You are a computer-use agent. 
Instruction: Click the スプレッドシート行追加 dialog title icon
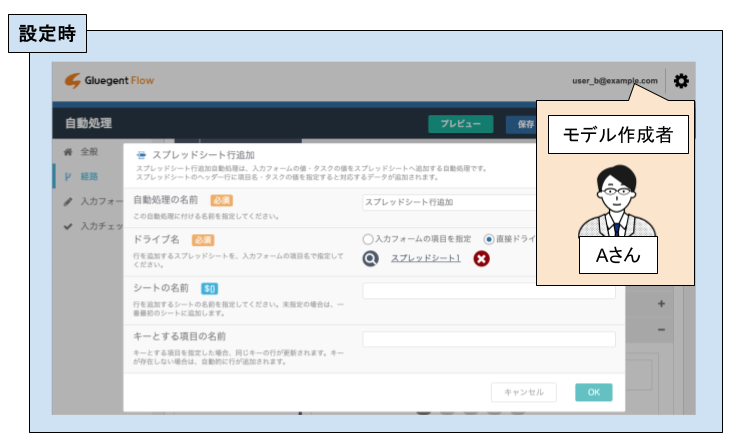click(x=141, y=155)
